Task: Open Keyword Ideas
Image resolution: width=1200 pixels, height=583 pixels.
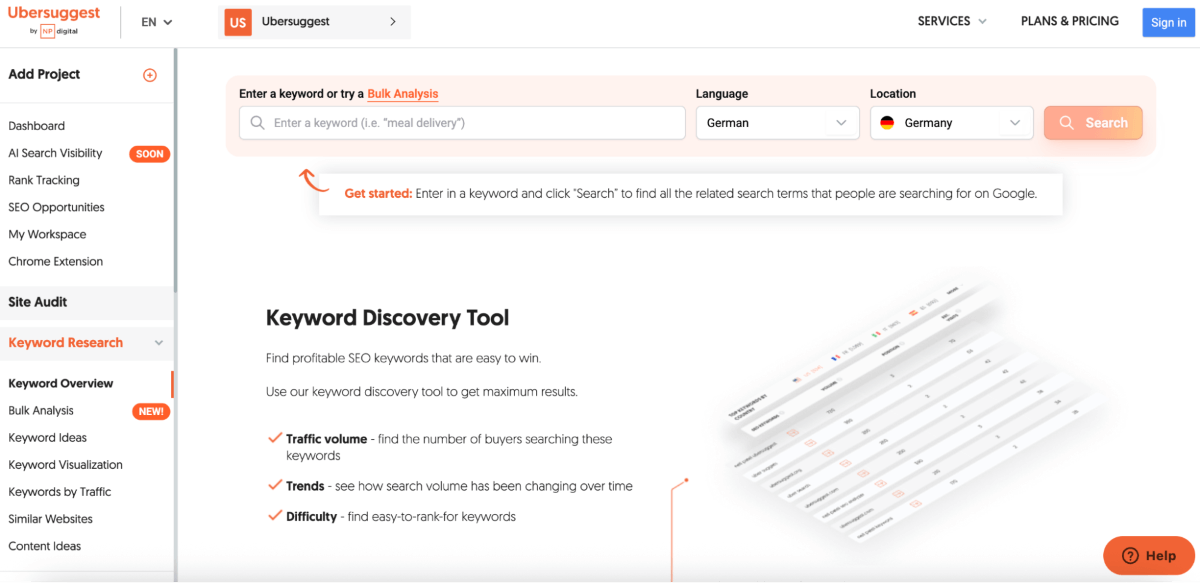Action: tap(47, 438)
